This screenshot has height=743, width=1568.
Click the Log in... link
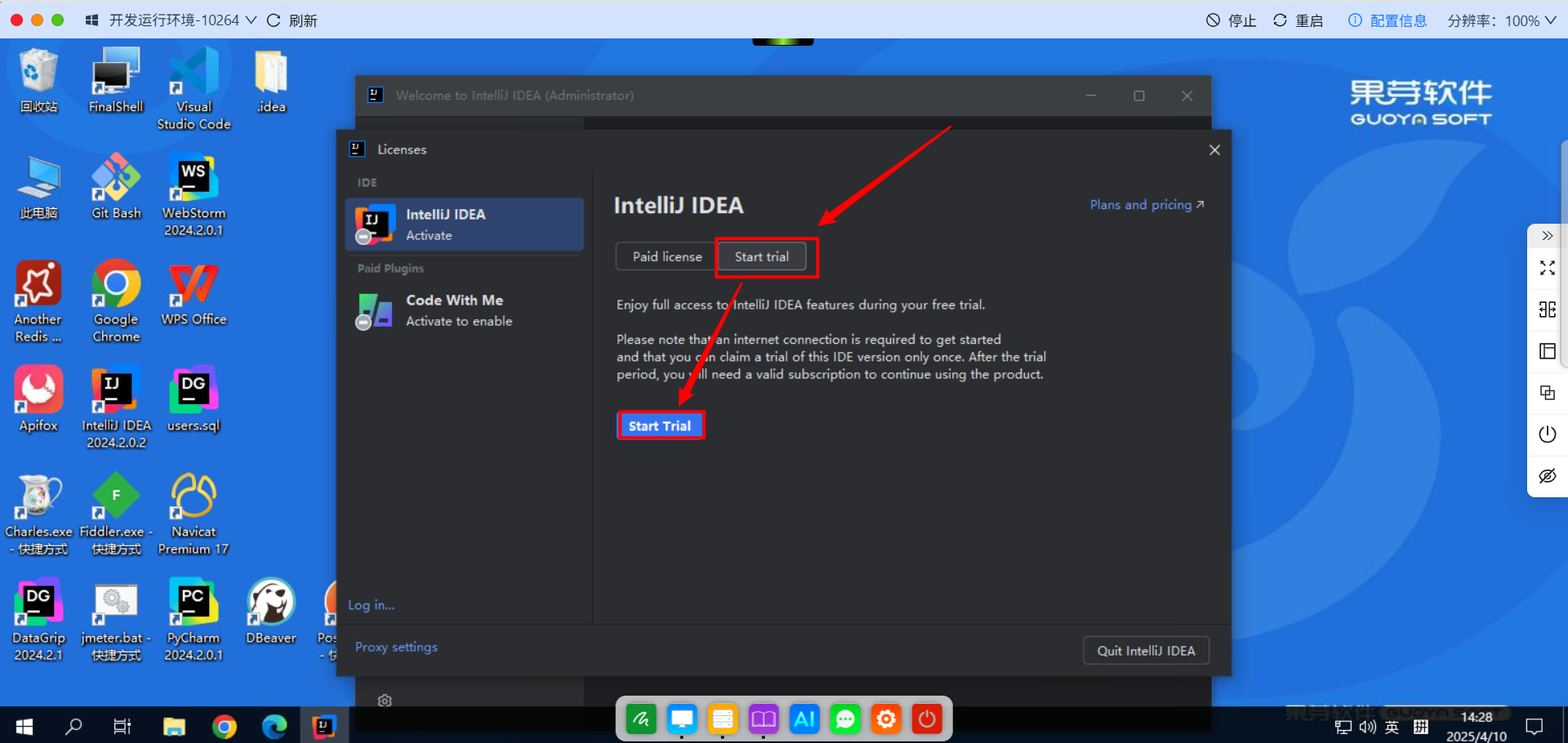371,605
